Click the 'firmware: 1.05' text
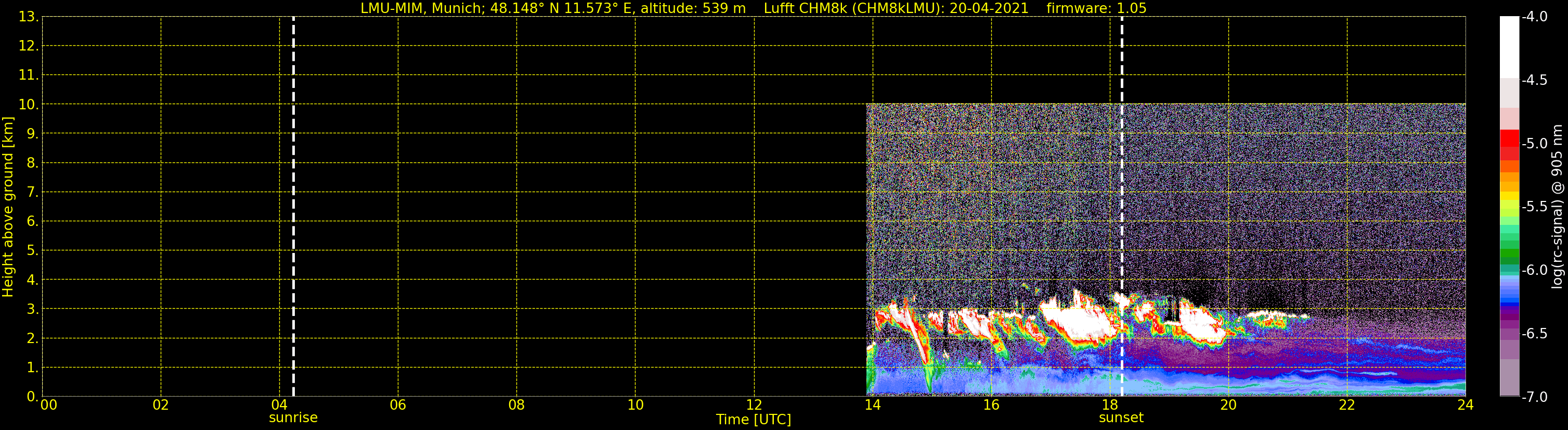 [1096, 8]
